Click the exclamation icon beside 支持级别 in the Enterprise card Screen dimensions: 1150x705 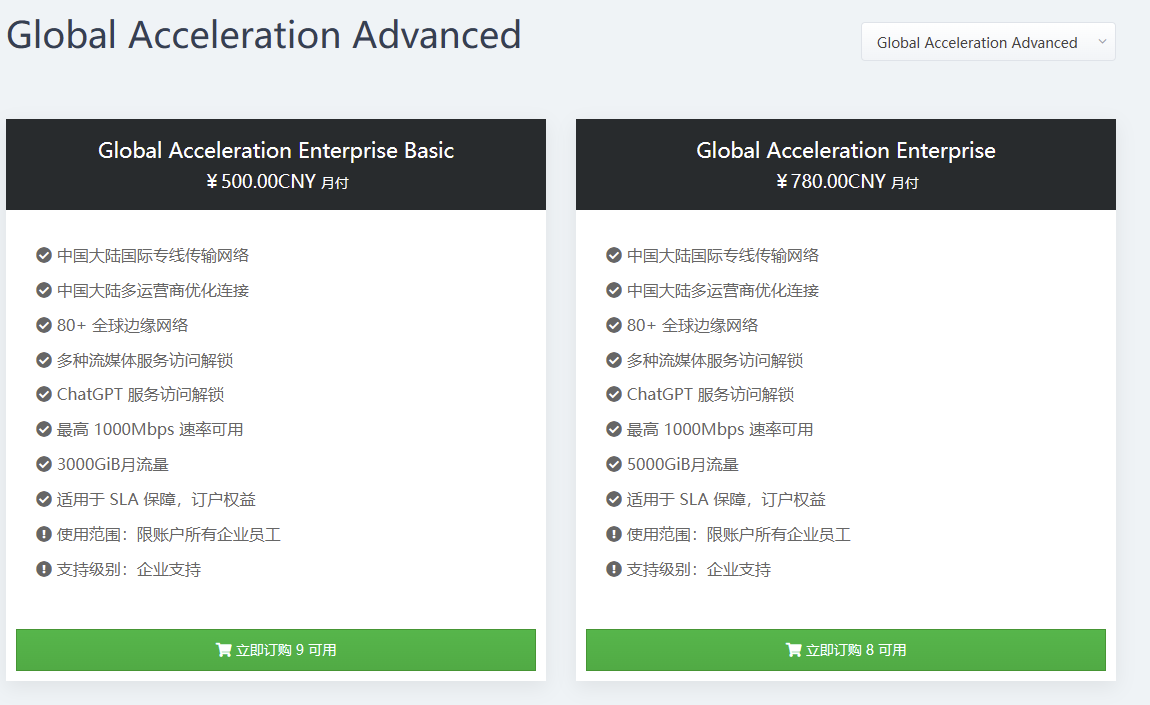pyautogui.click(x=614, y=569)
